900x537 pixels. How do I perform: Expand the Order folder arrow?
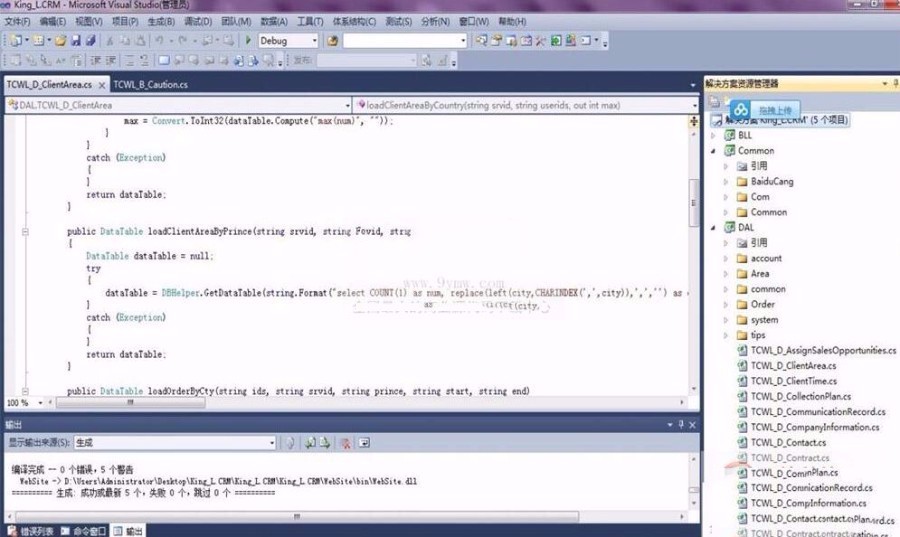(x=726, y=305)
